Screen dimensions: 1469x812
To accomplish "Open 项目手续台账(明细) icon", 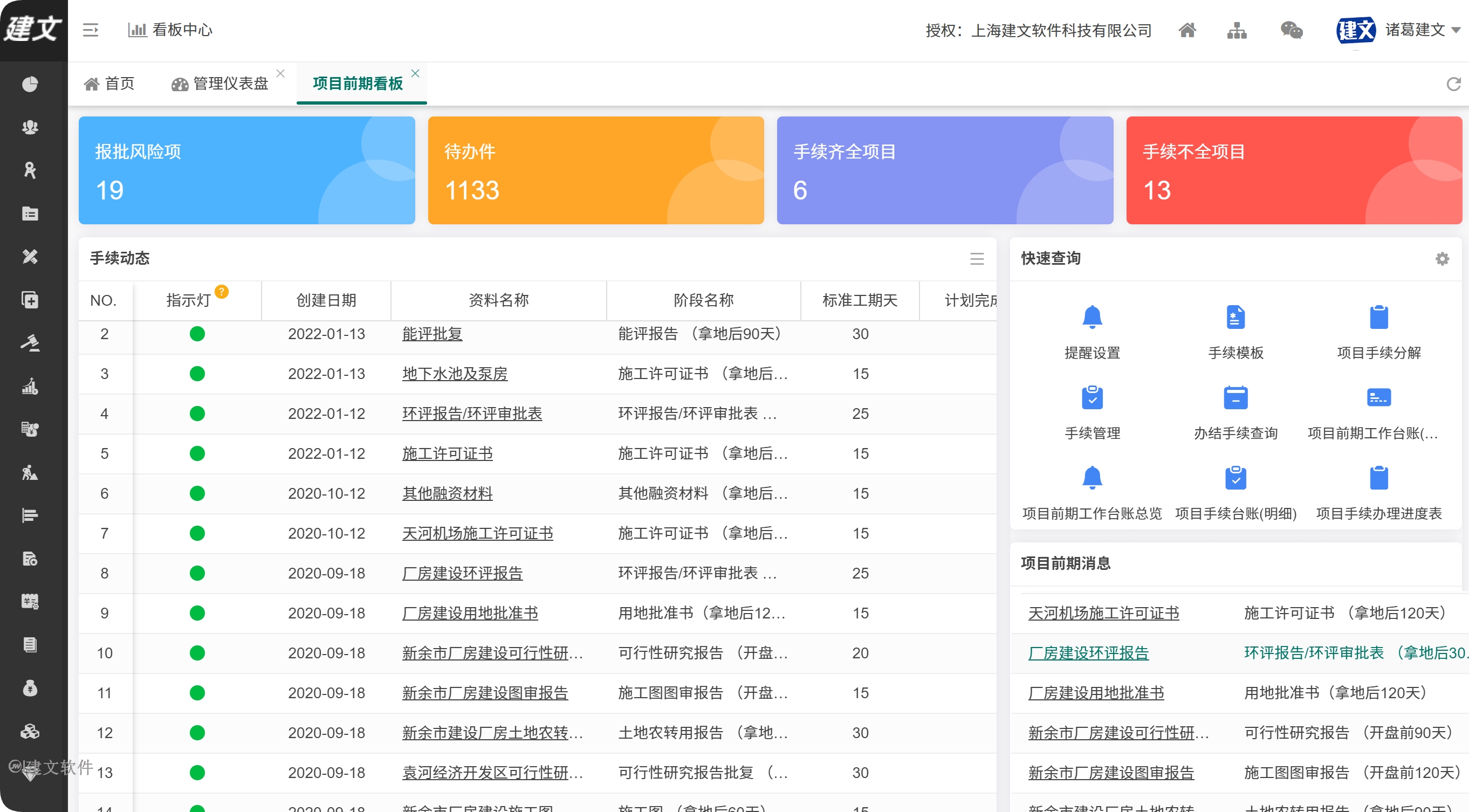I will coord(1235,478).
